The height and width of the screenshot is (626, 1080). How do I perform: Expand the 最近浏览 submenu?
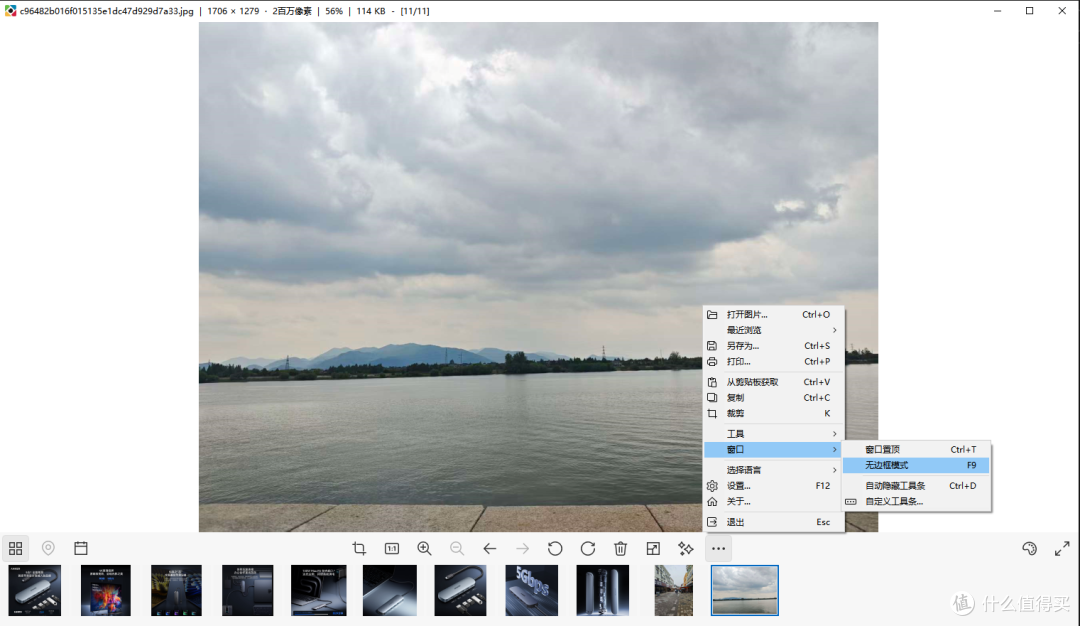(x=773, y=330)
